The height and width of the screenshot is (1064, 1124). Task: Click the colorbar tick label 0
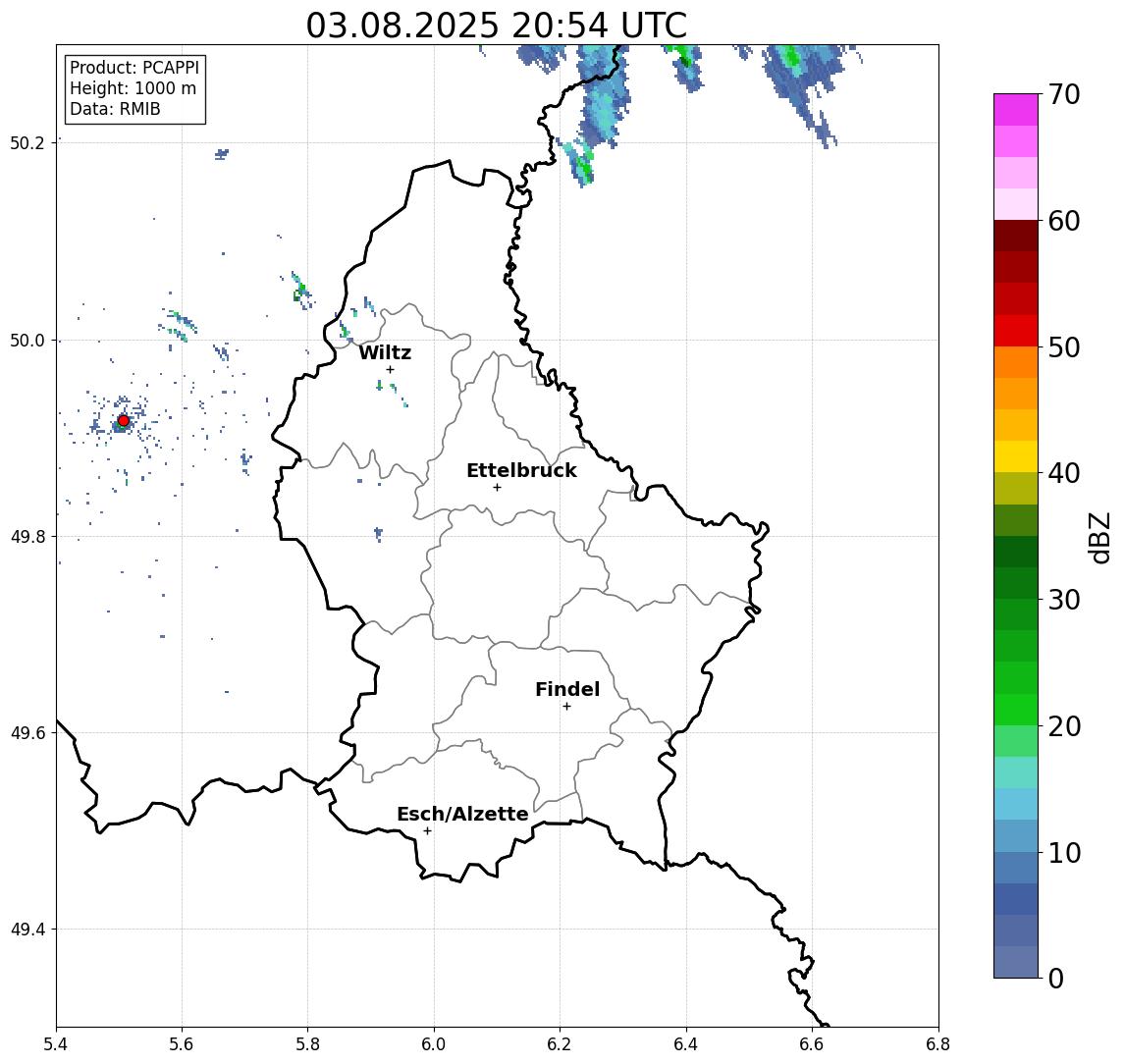1056,978
